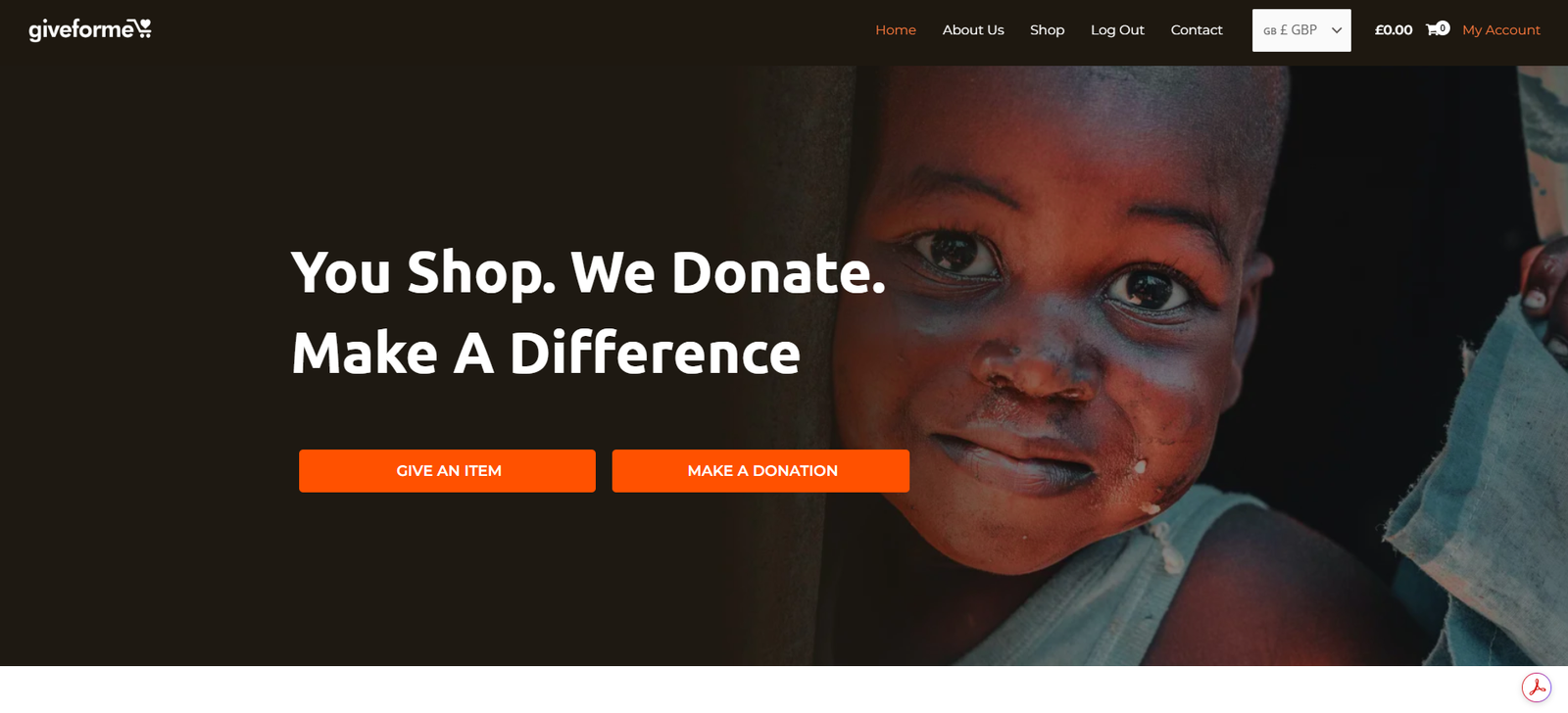The height and width of the screenshot is (713, 1568).
Task: Click the "You Shop. We Donate." headline
Action: click(588, 272)
